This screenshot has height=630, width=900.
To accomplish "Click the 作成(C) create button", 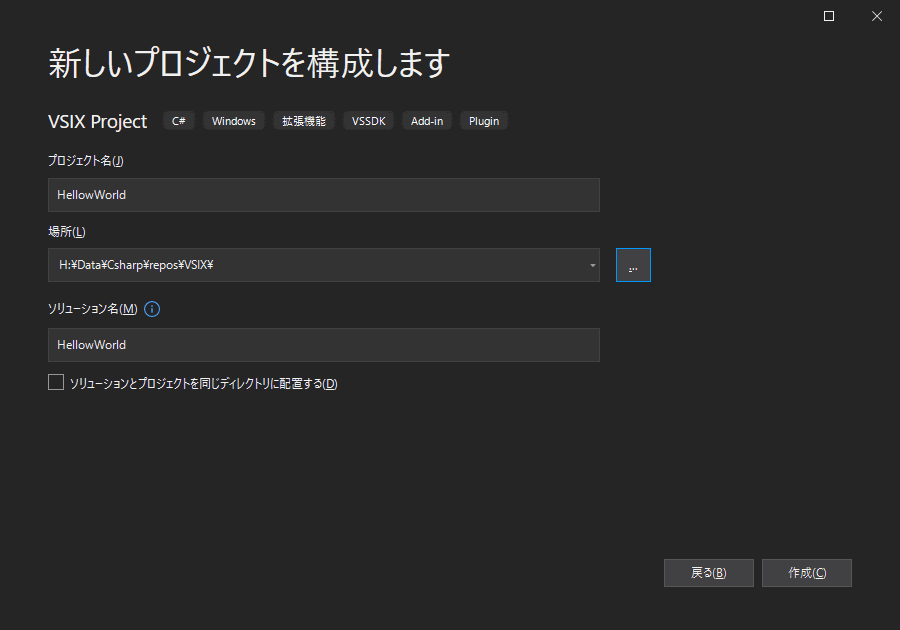I will [x=806, y=573].
